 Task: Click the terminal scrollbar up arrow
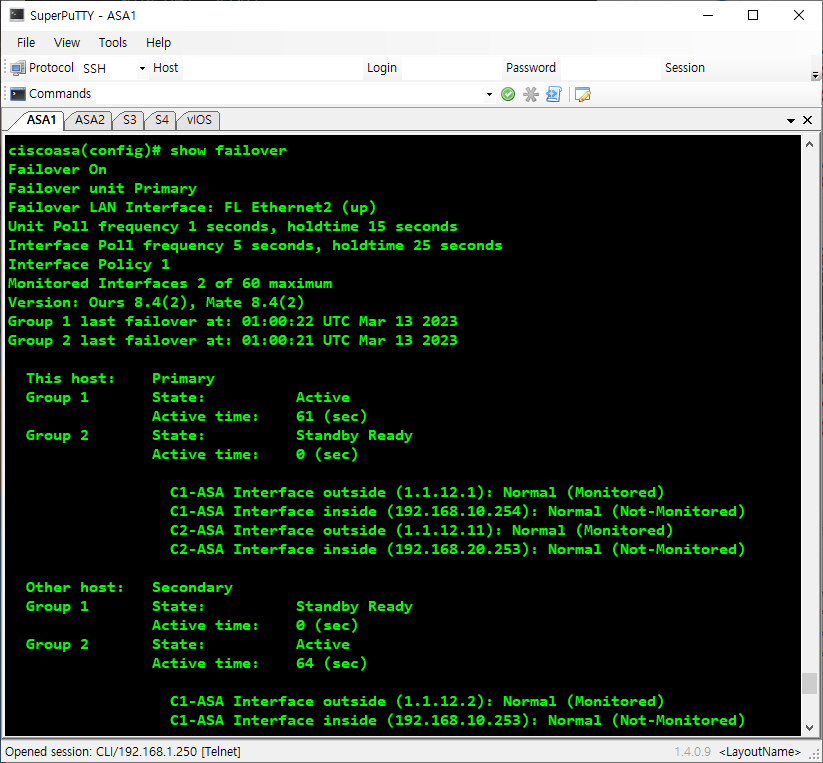[x=809, y=144]
